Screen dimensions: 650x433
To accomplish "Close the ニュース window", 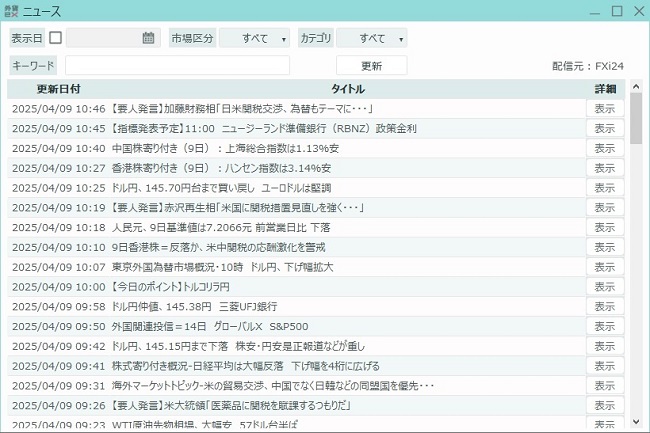I will coord(639,11).
